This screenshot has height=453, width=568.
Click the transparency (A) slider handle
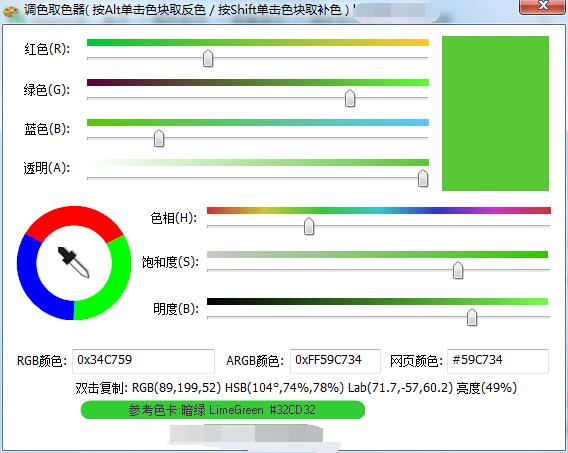(x=423, y=178)
